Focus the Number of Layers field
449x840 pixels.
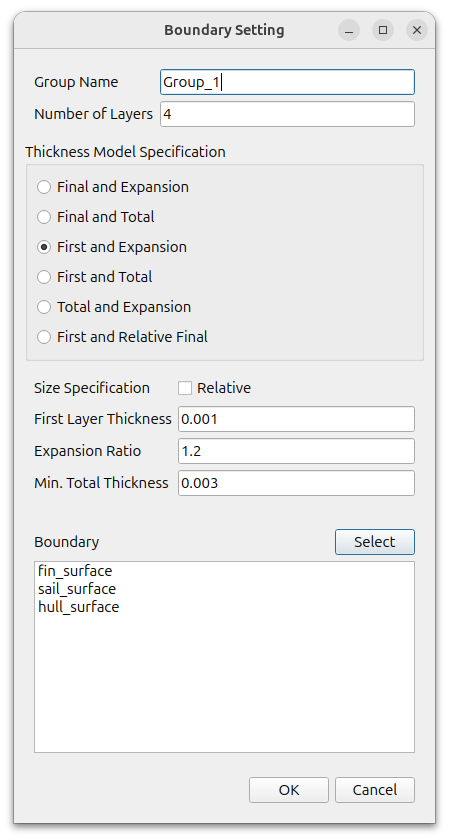287,114
